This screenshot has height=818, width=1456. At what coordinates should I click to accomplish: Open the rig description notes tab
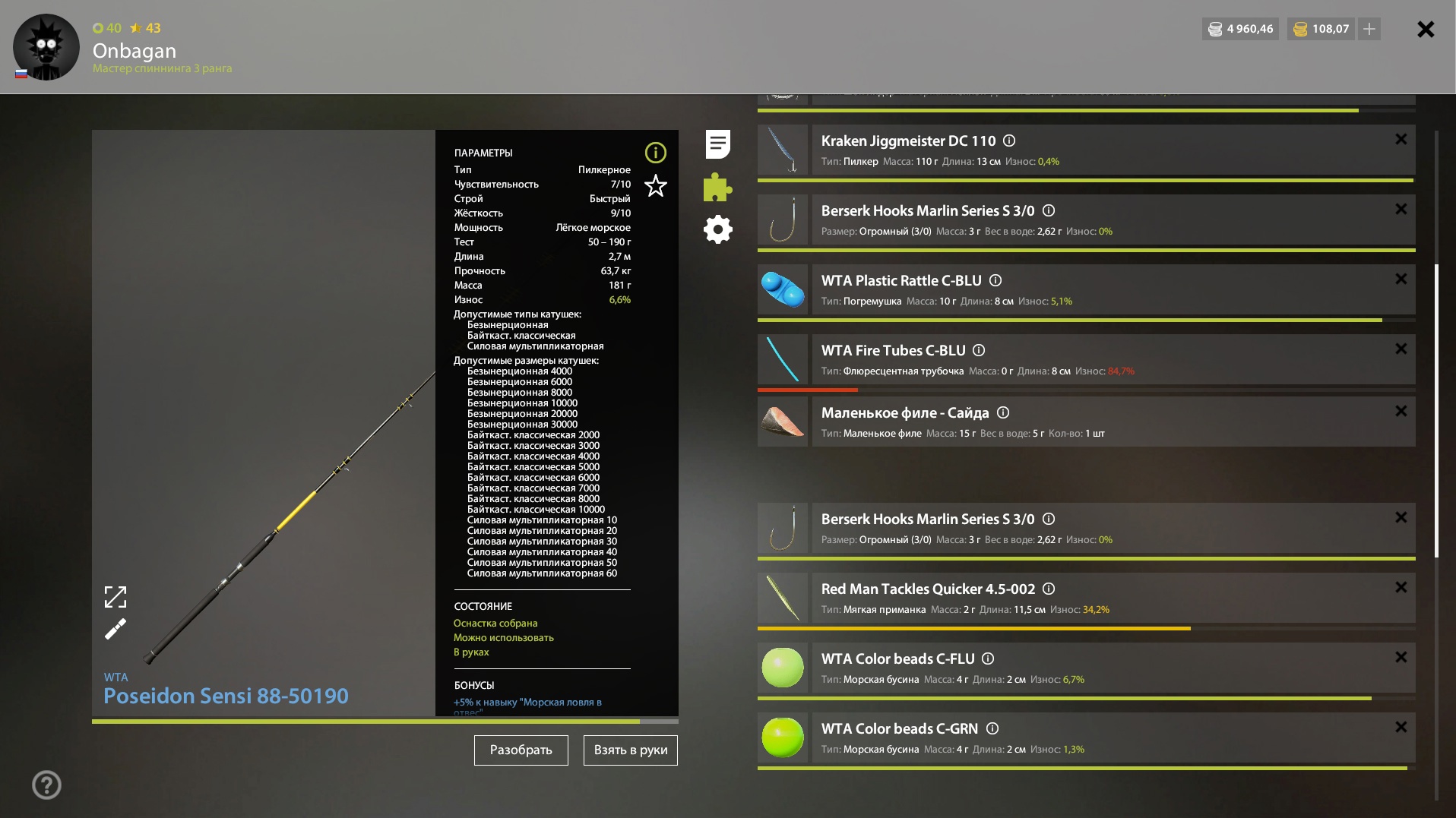pos(718,144)
